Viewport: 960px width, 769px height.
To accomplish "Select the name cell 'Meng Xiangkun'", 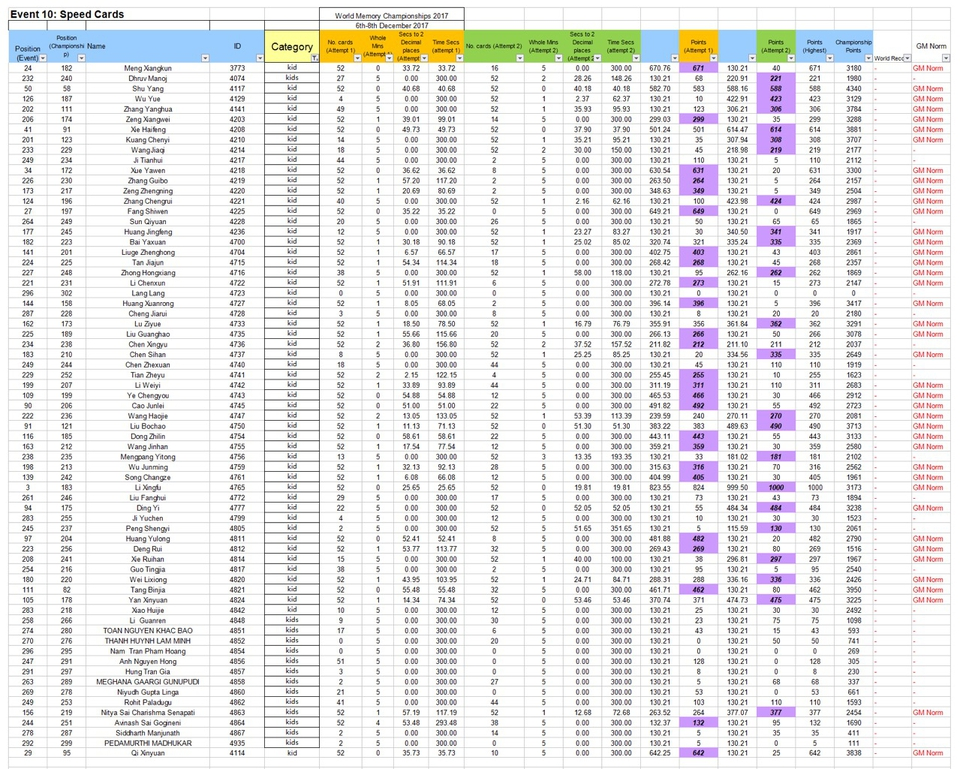I will (148, 68).
